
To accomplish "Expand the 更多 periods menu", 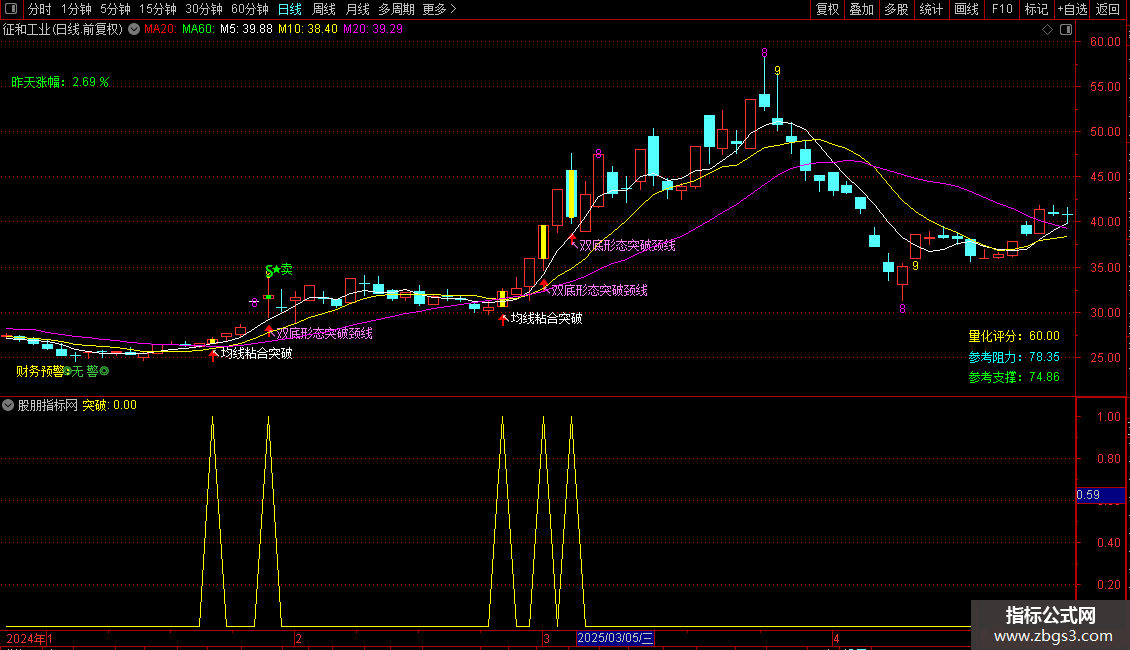I will (439, 9).
